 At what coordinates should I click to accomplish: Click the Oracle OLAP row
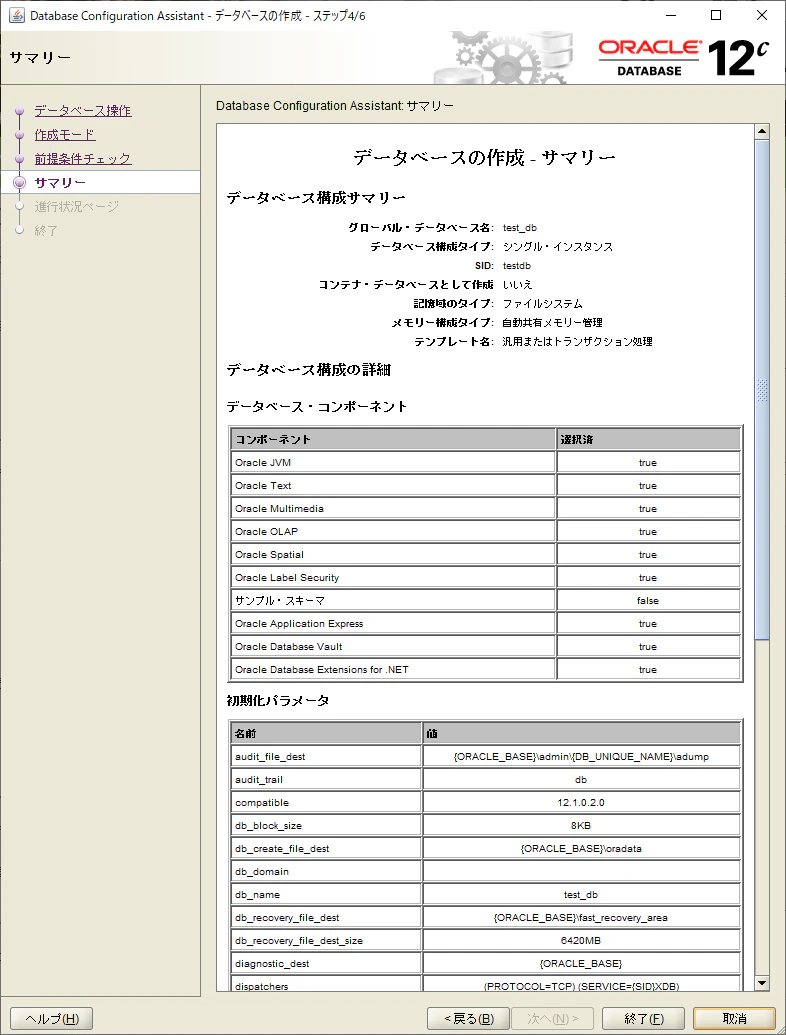click(x=486, y=531)
